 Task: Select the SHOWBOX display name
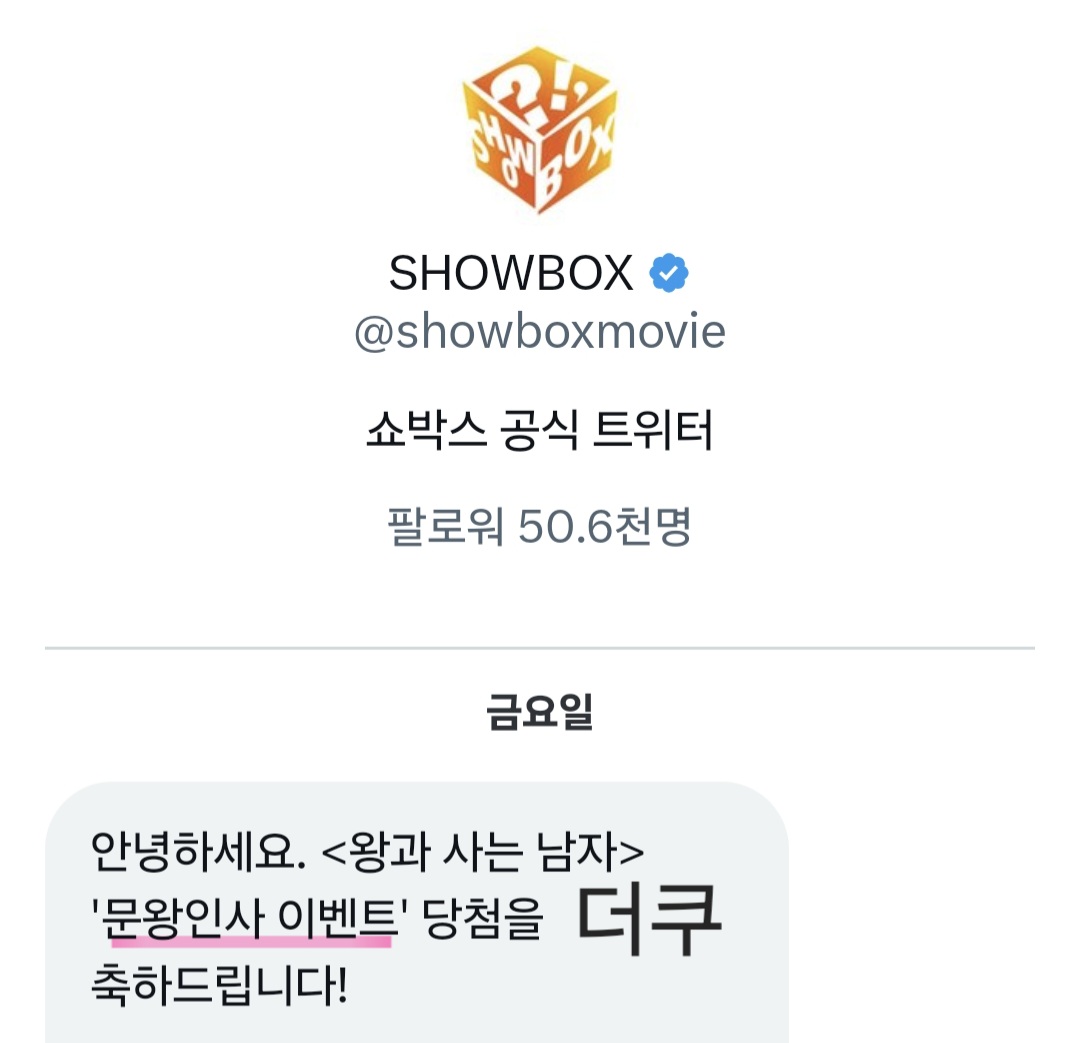(x=510, y=273)
